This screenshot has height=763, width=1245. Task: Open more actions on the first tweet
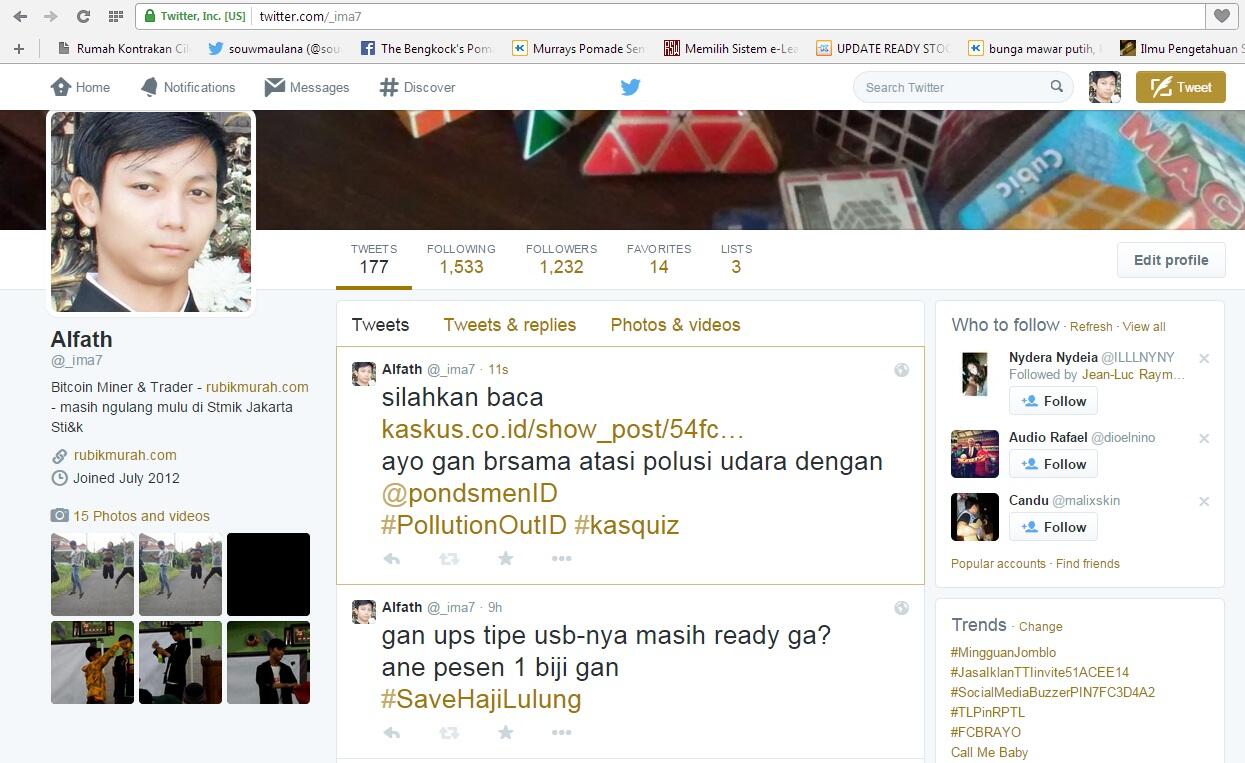click(x=561, y=558)
